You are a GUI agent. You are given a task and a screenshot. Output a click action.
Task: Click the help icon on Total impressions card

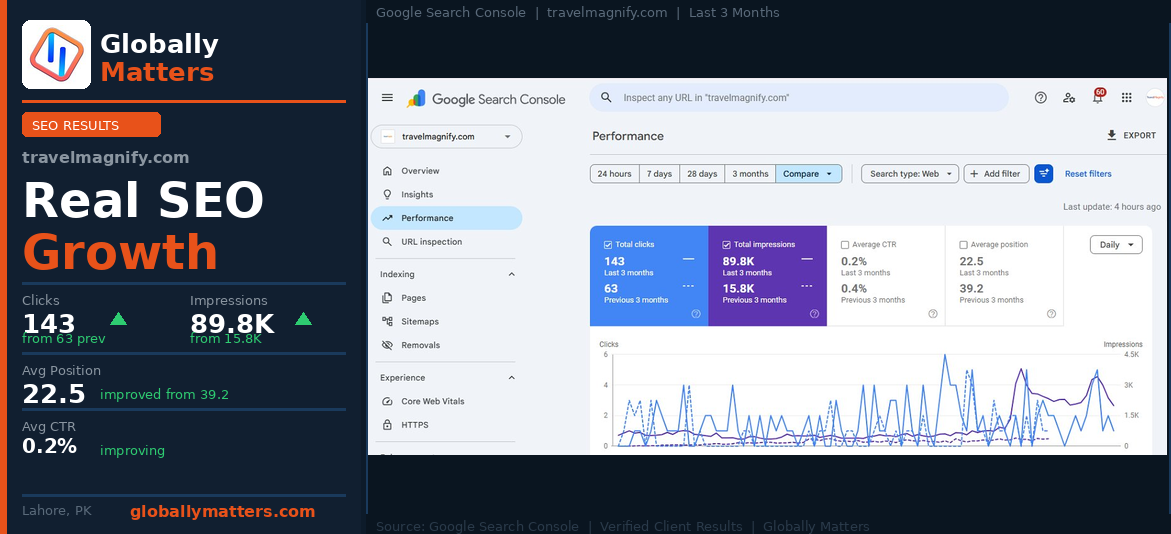point(814,314)
